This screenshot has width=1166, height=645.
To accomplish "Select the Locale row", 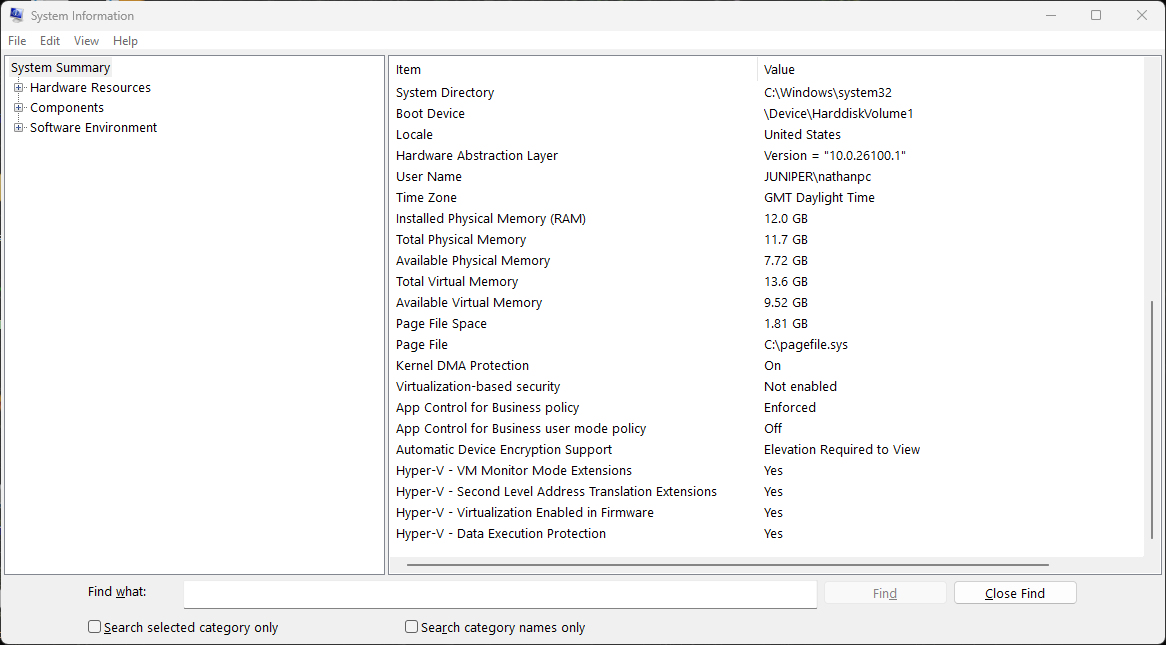I will (x=766, y=135).
